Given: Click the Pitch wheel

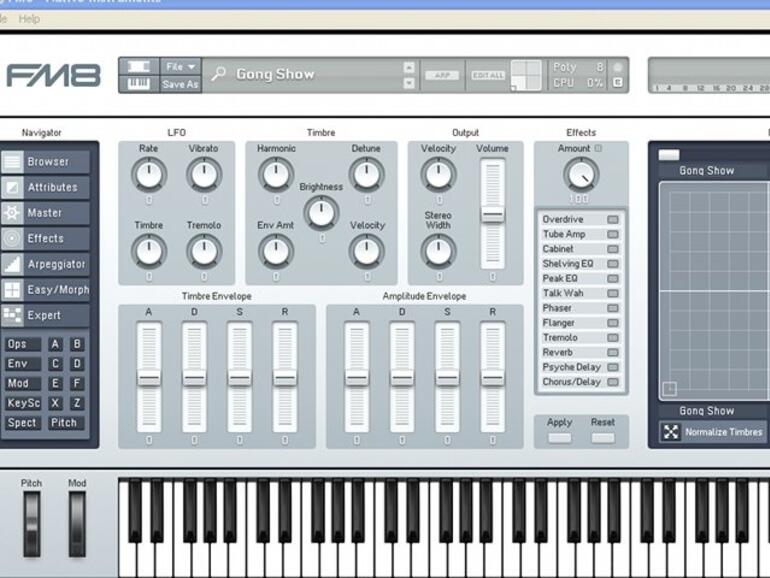Looking at the screenshot, I should pos(31,524).
